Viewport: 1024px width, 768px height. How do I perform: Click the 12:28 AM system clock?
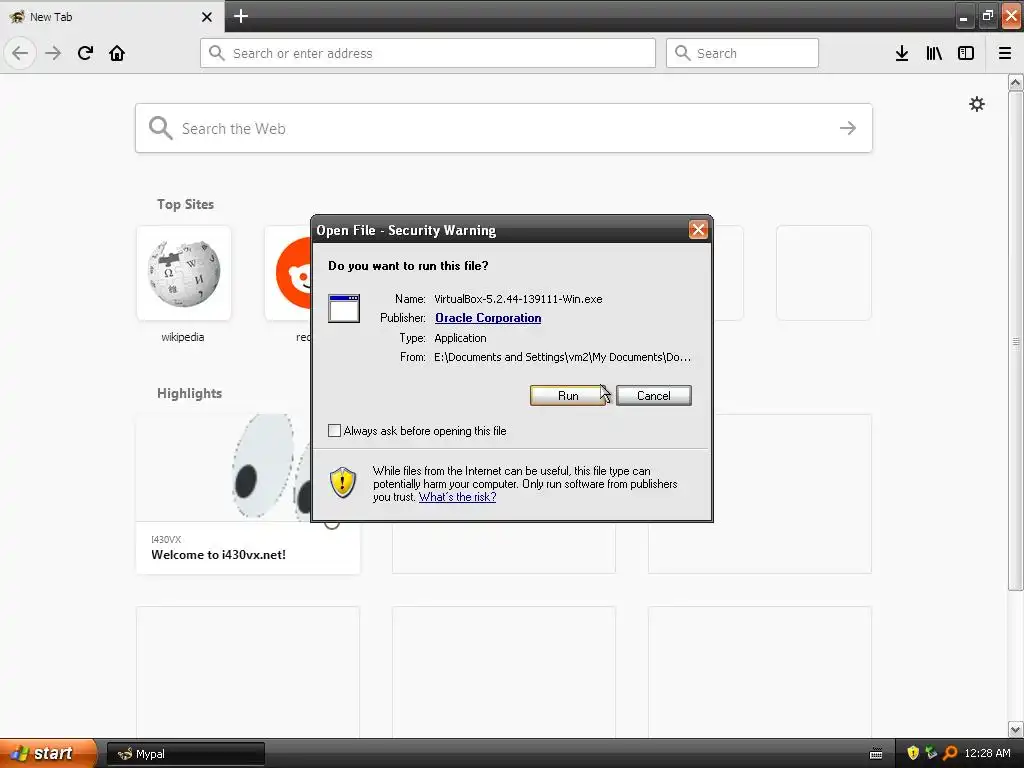(987, 753)
